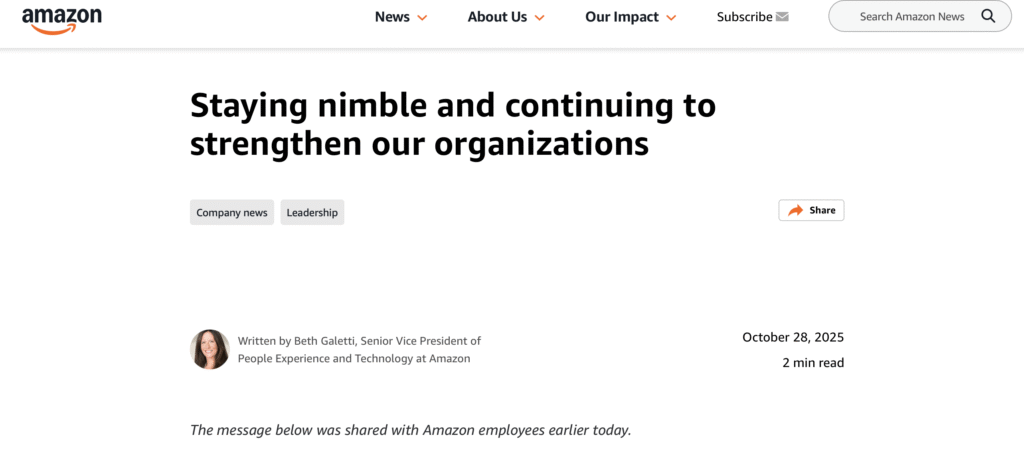Click Beth Galetti's author photo
1024x462 pixels.
click(210, 349)
